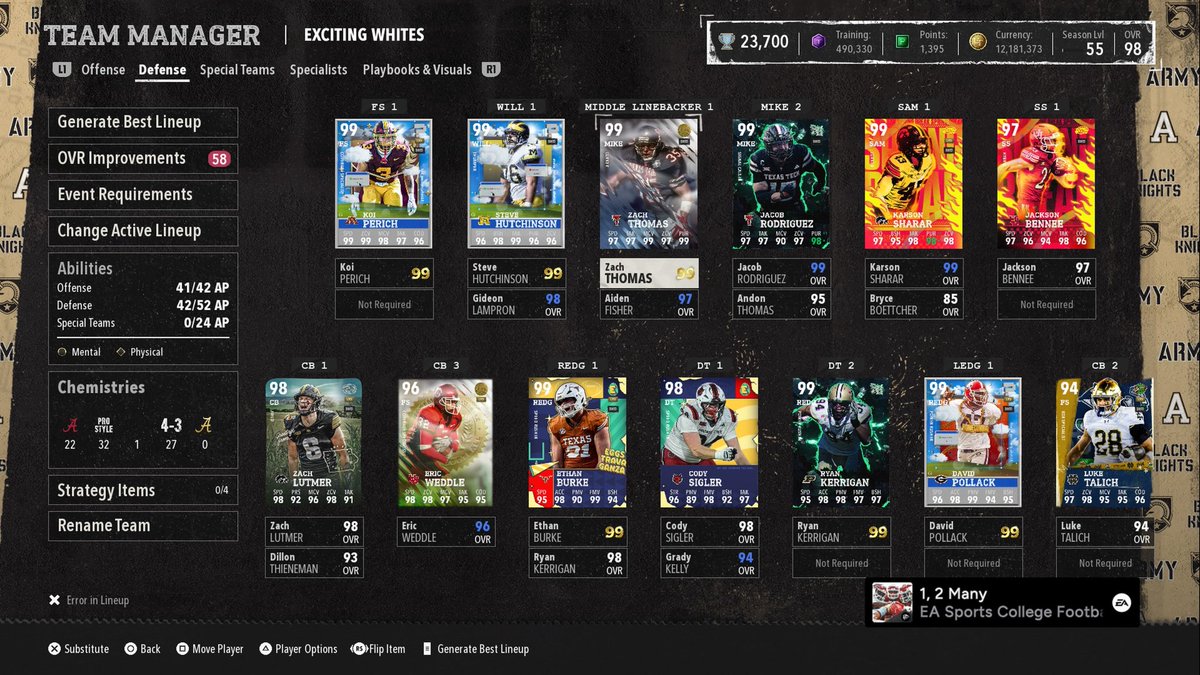1200x675 pixels.
Task: Open the Chemistries panel
Action: pos(143,420)
